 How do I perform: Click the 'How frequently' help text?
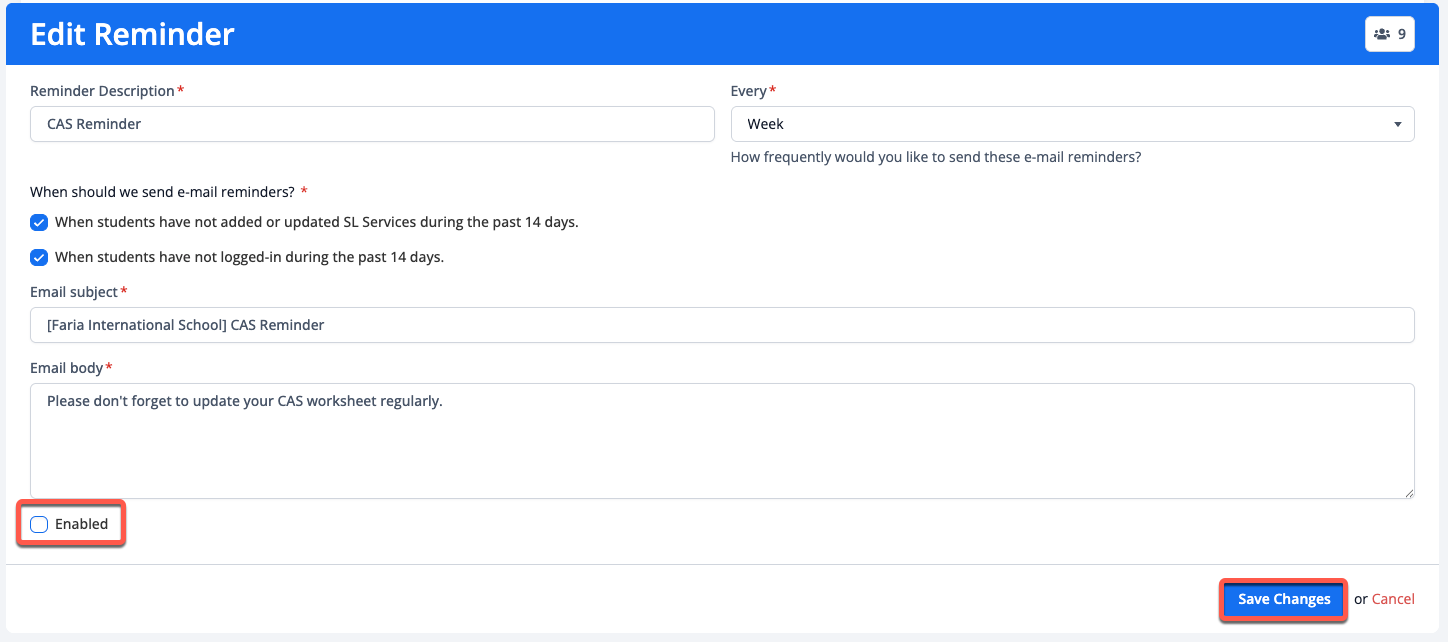(935, 158)
